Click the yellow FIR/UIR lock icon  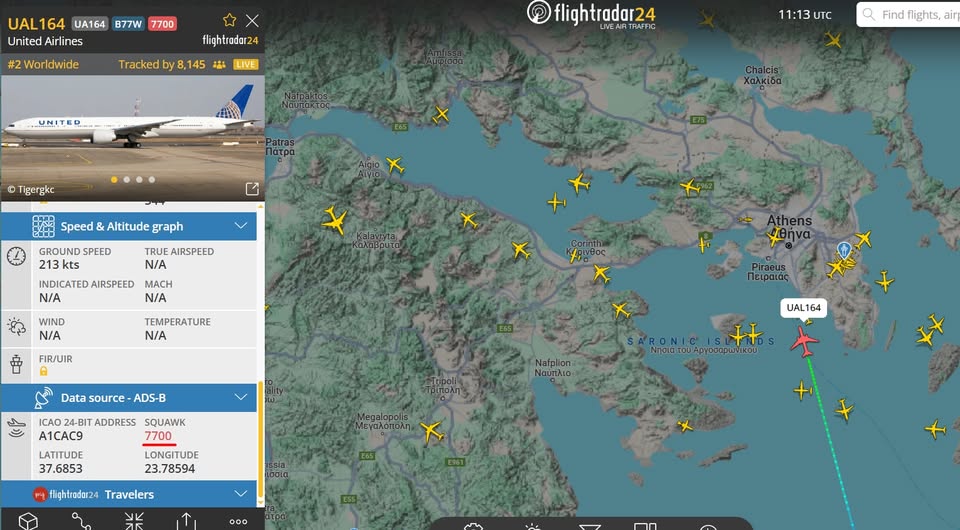click(x=43, y=371)
